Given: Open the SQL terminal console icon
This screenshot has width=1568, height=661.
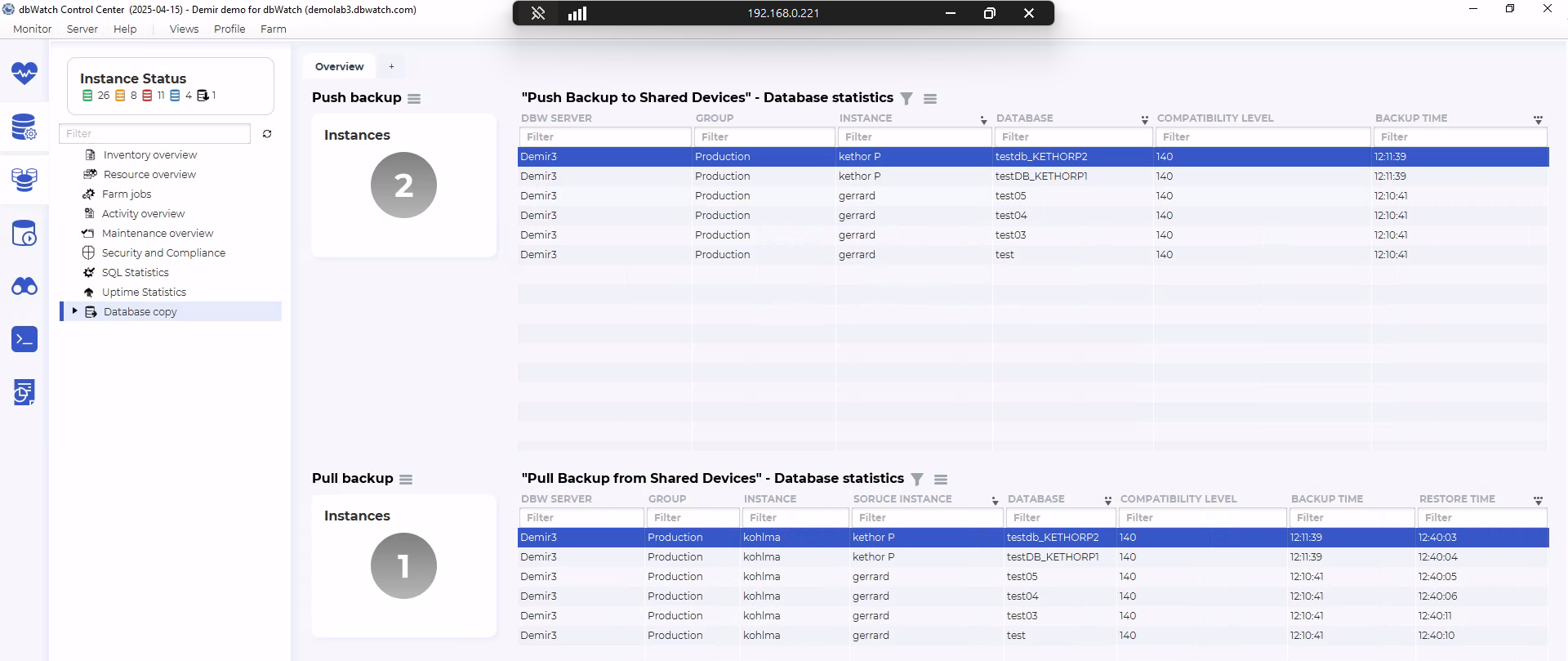Looking at the screenshot, I should [x=24, y=339].
